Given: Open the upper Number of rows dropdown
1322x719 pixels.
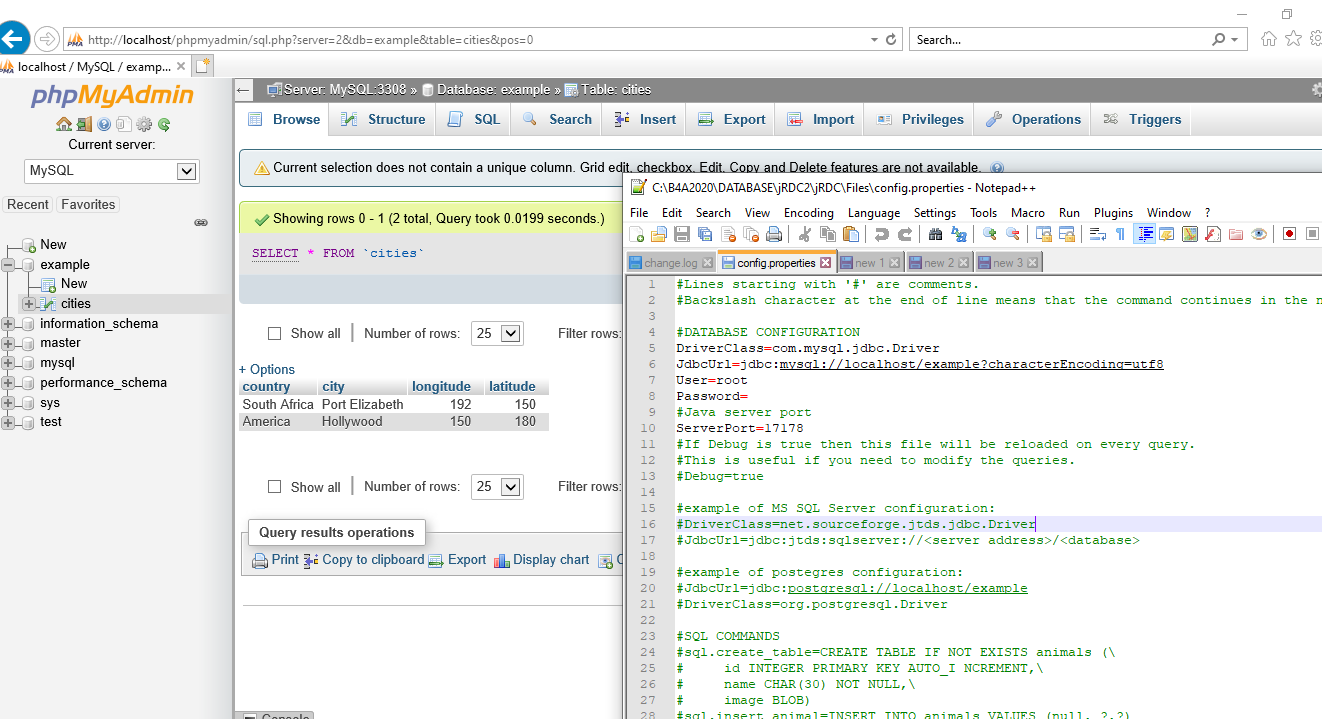Looking at the screenshot, I should pyautogui.click(x=497, y=334).
